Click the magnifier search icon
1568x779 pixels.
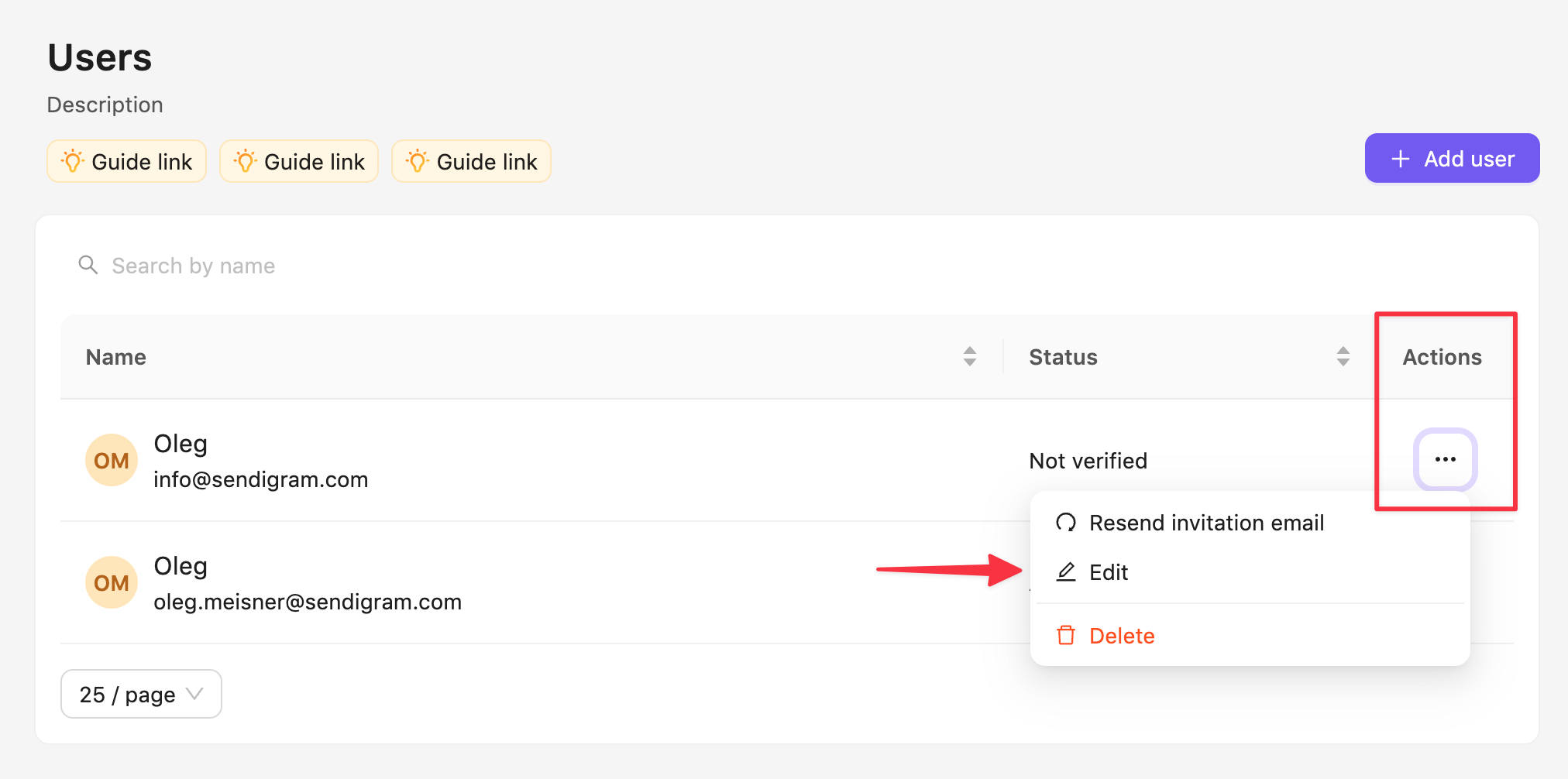[88, 265]
